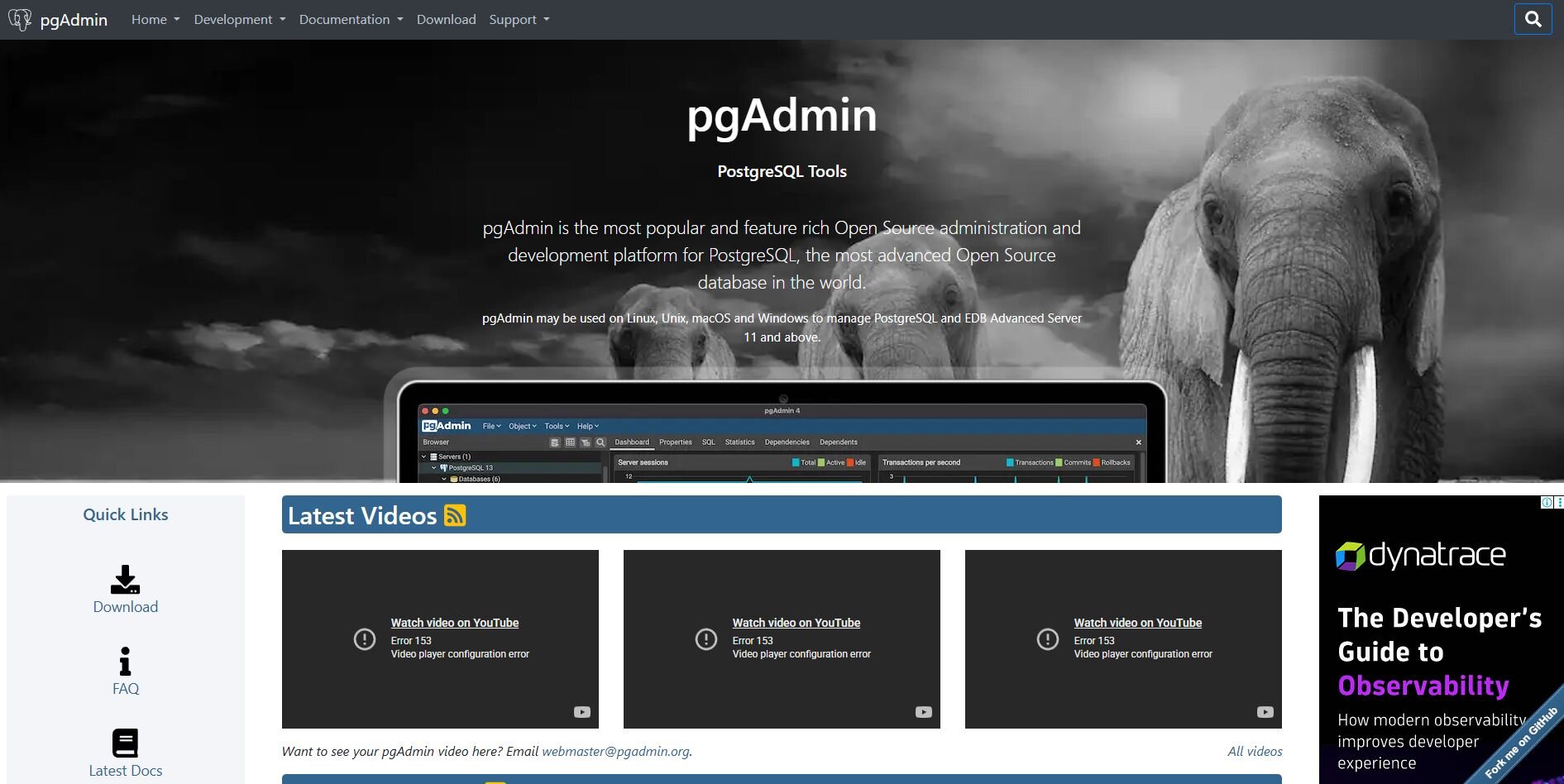Expand the Documentation dropdown

[351, 19]
